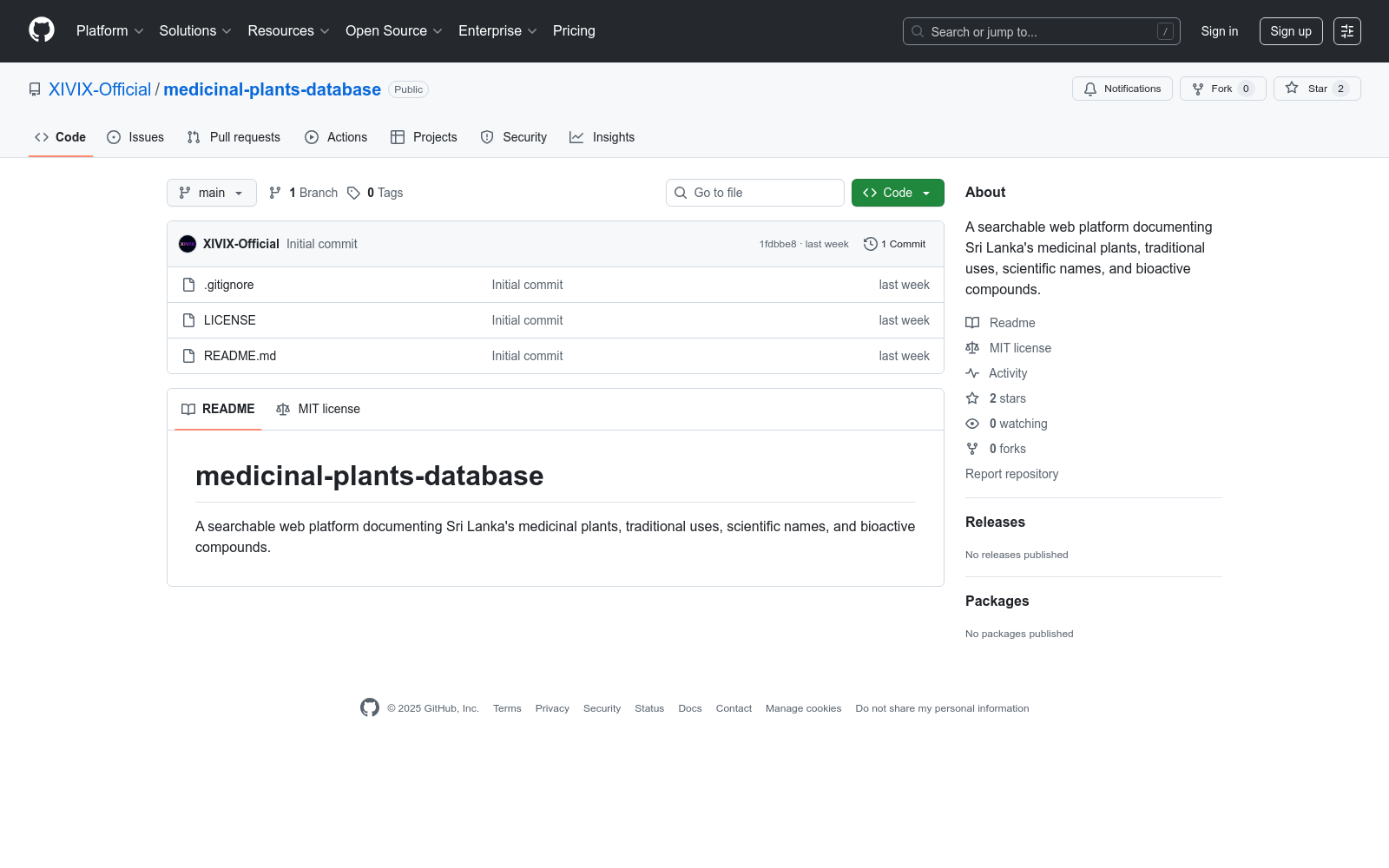Star the repository
Image resolution: width=1389 pixels, height=868 pixels.
(x=1317, y=89)
